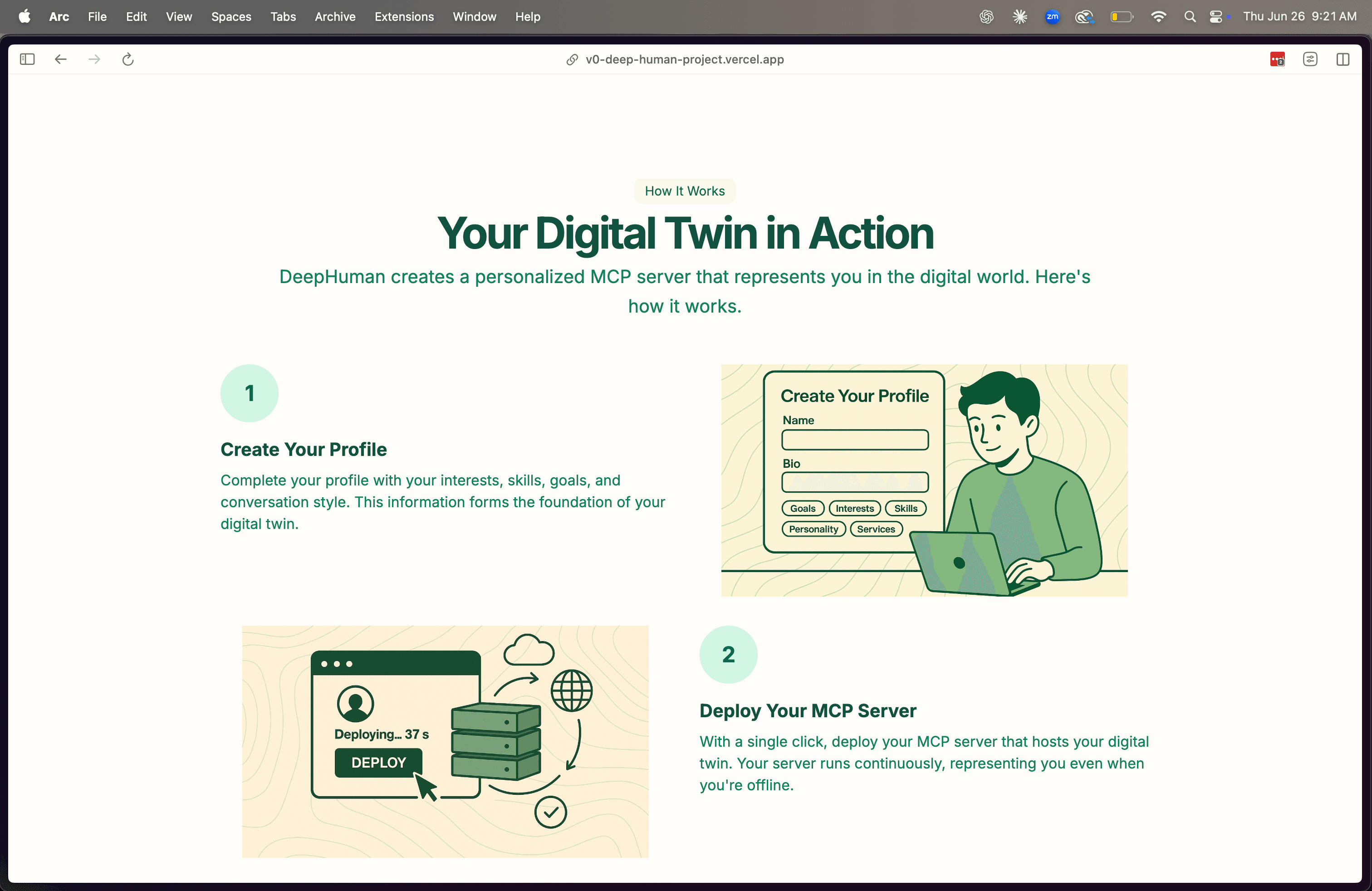Click the Creative Cloud sync icon

pyautogui.click(x=1084, y=17)
